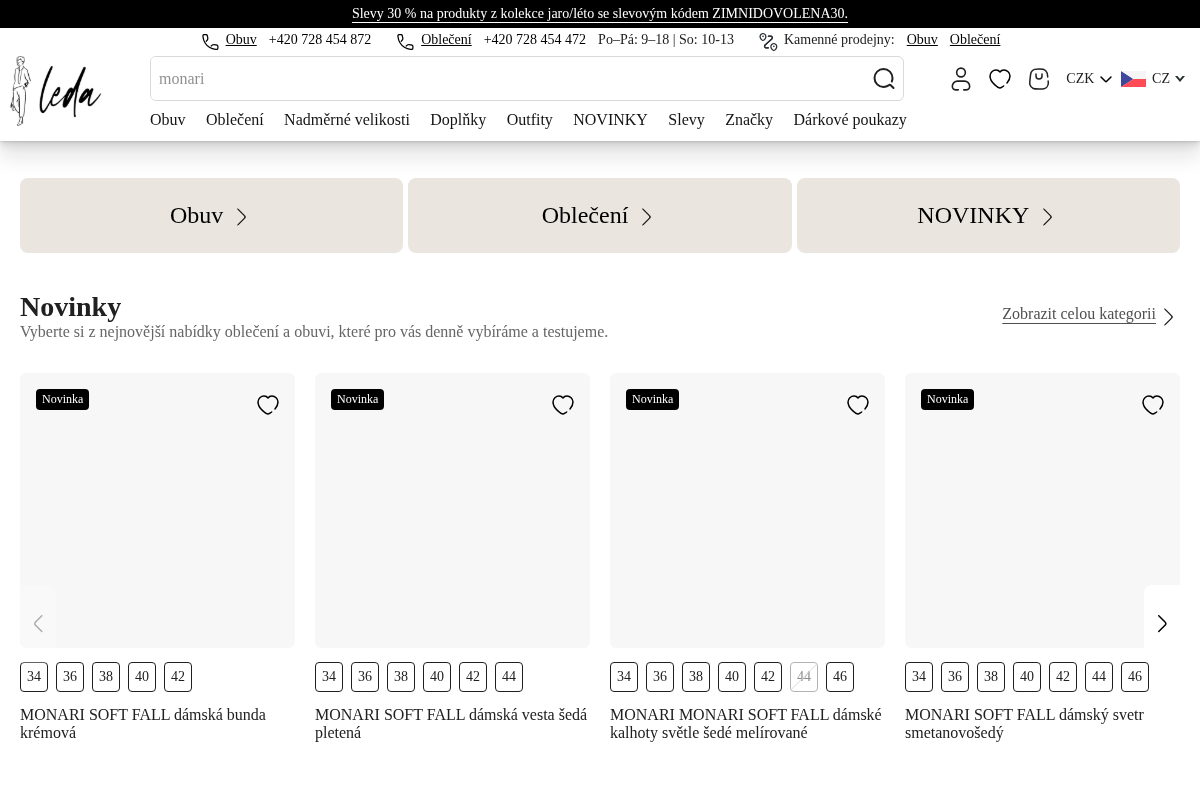Click the Leda logo
Screen dimensions: 1200x800
56,91
